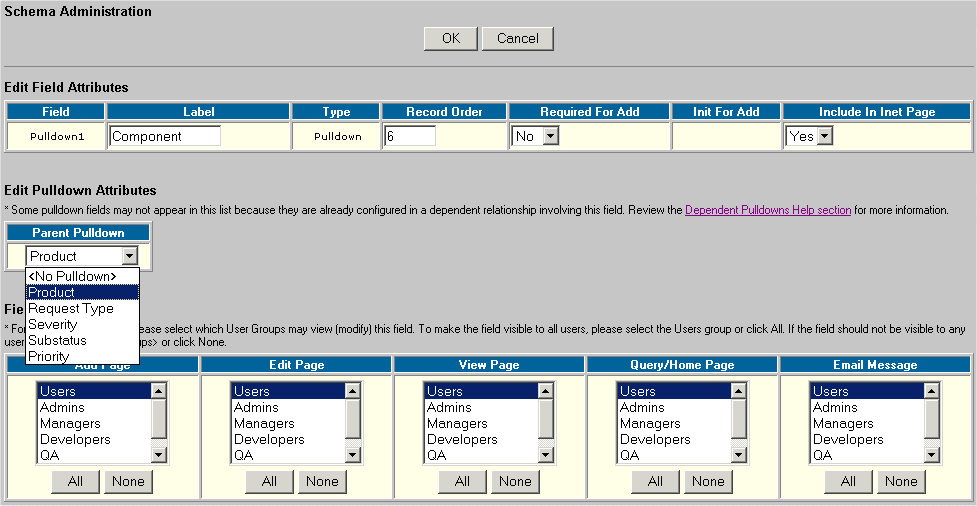Click the OK button
Screen dimensions: 977x506
click(450, 38)
